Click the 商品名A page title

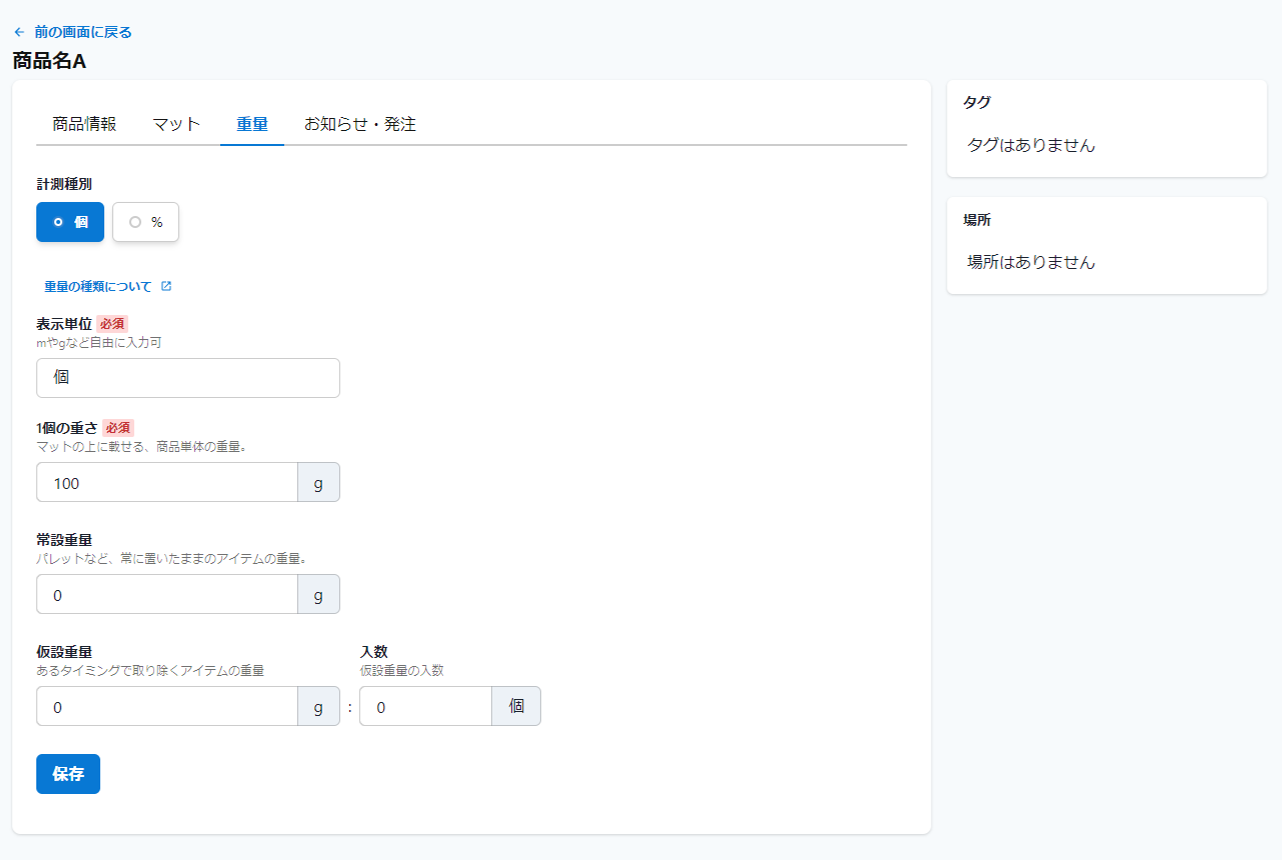[x=50, y=61]
